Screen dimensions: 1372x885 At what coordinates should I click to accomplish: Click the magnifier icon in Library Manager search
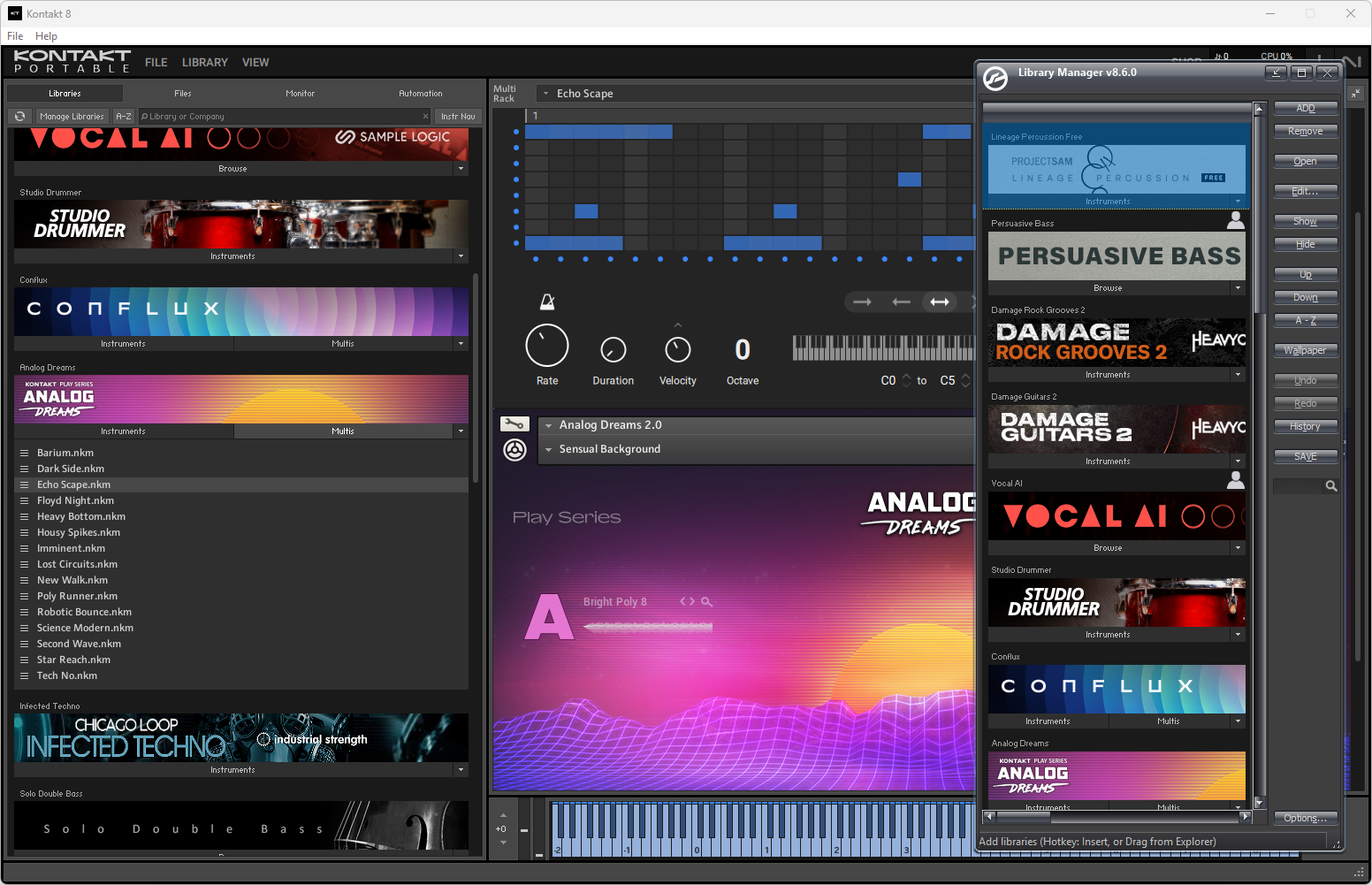point(1330,486)
